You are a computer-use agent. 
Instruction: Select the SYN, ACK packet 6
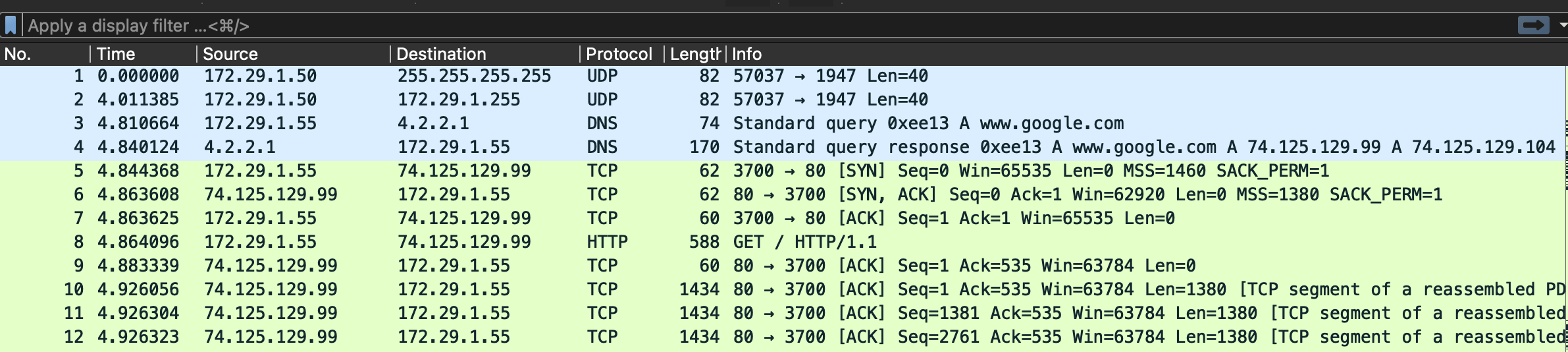[x=783, y=194]
